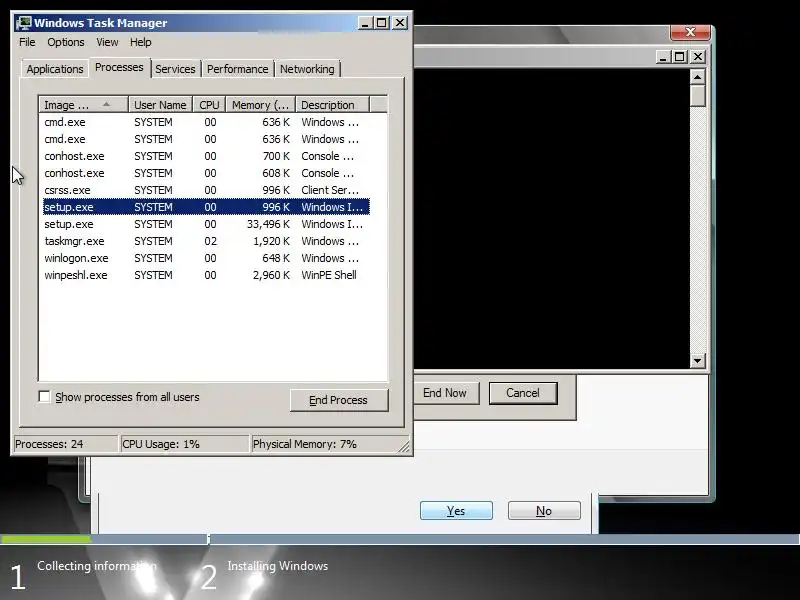The width and height of the screenshot is (800, 600).
Task: Select setup.exe using 33,496 K memory
Action: [206, 224]
